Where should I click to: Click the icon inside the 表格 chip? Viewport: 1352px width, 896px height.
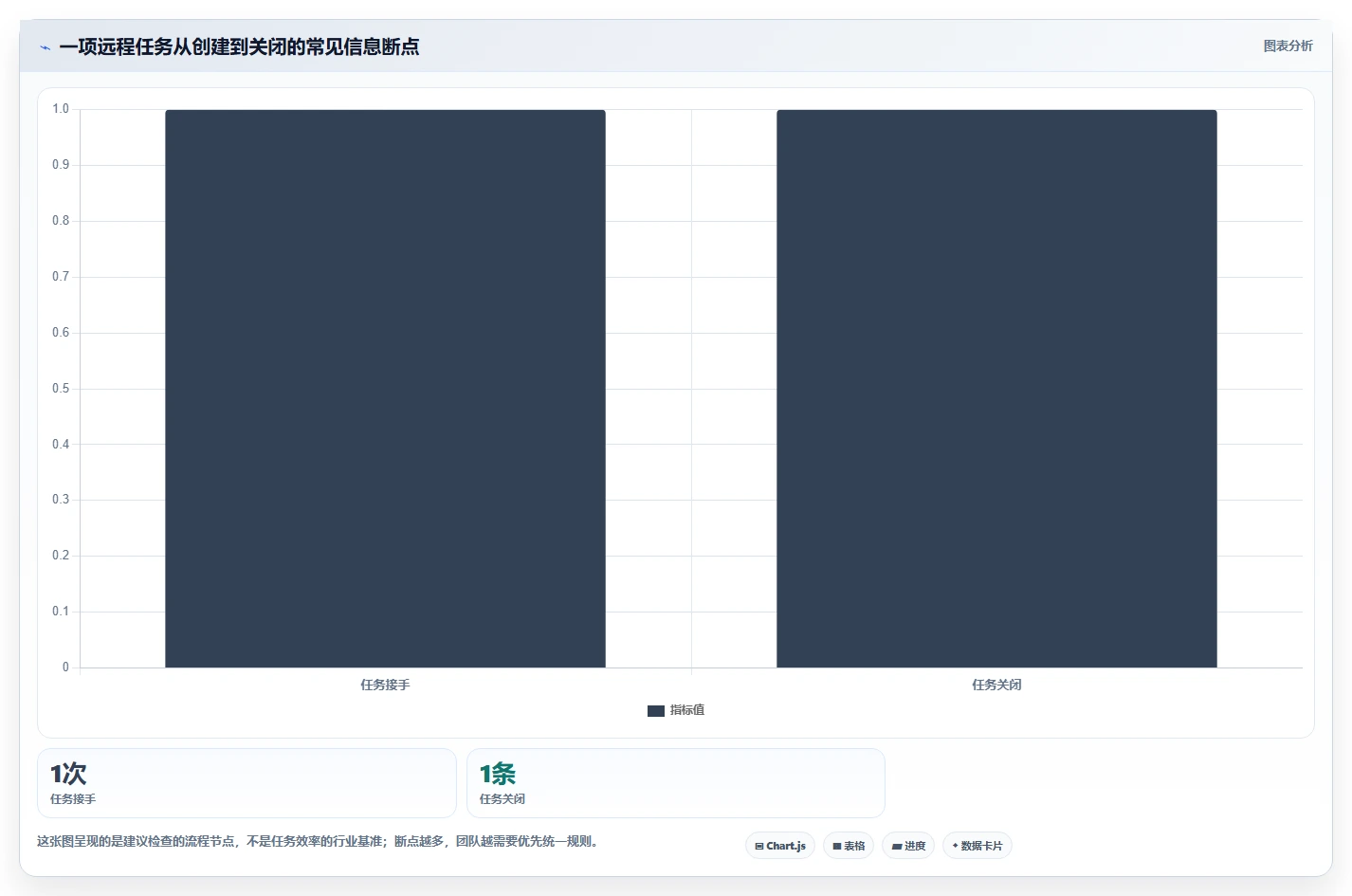[837, 846]
